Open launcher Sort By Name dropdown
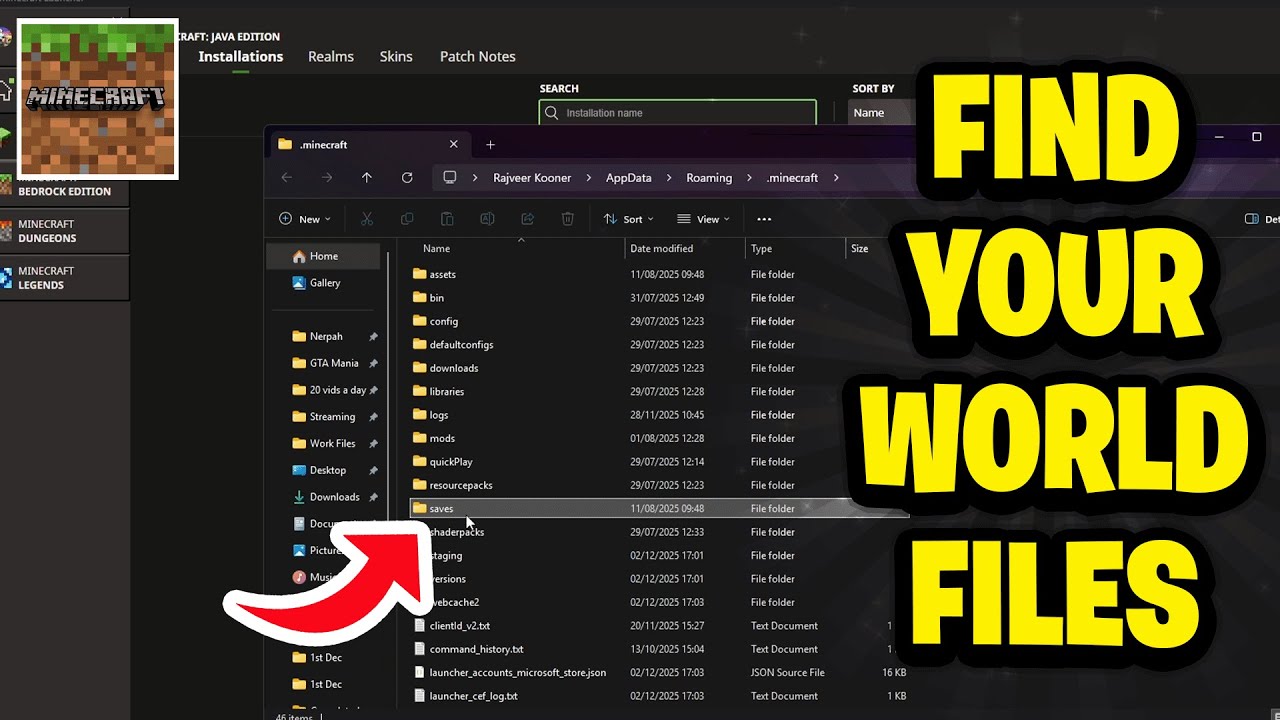 [x=882, y=113]
